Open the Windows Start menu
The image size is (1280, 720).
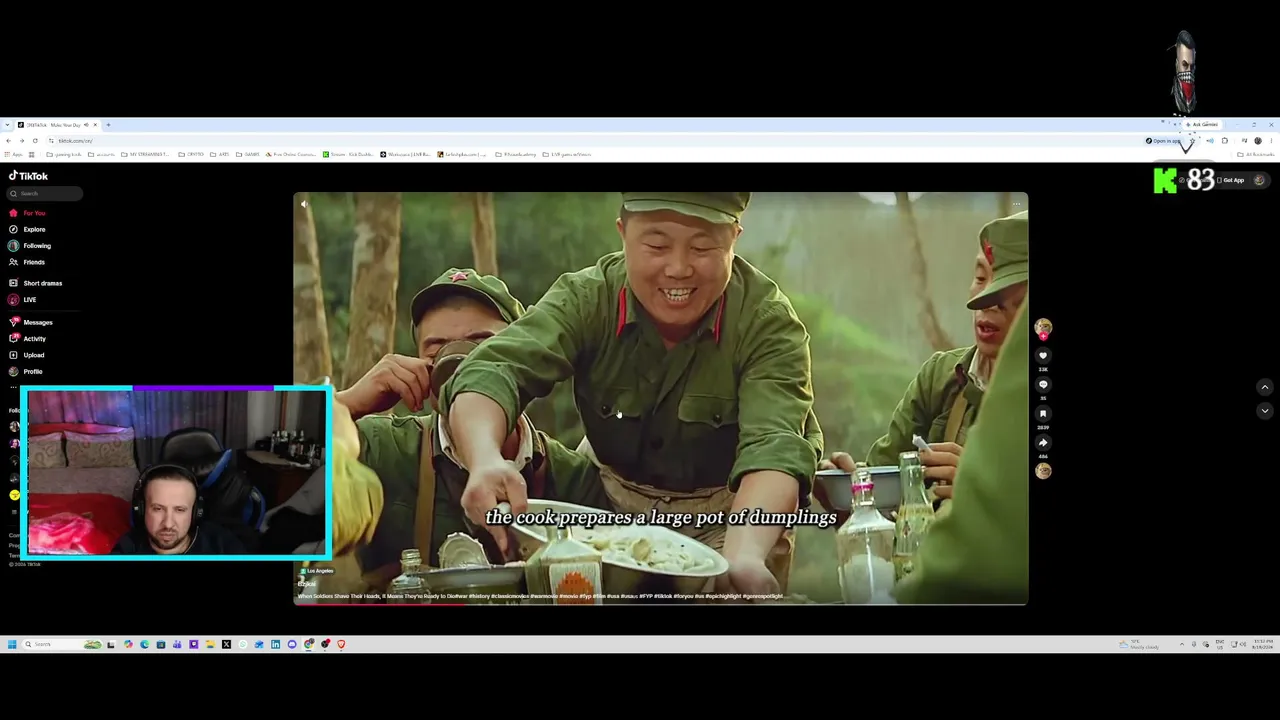tap(11, 644)
